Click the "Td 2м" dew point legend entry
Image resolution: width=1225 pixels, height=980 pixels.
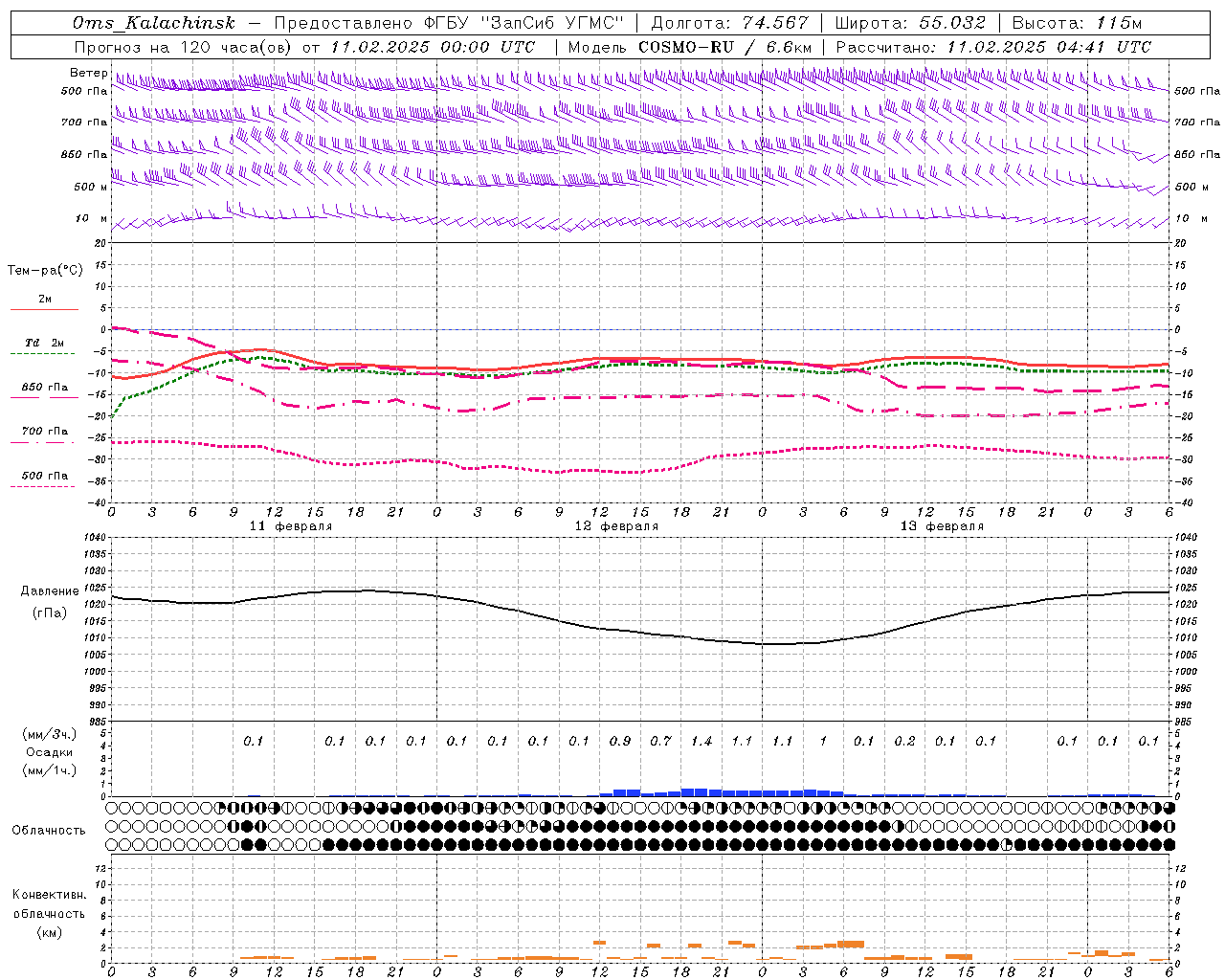point(44,343)
